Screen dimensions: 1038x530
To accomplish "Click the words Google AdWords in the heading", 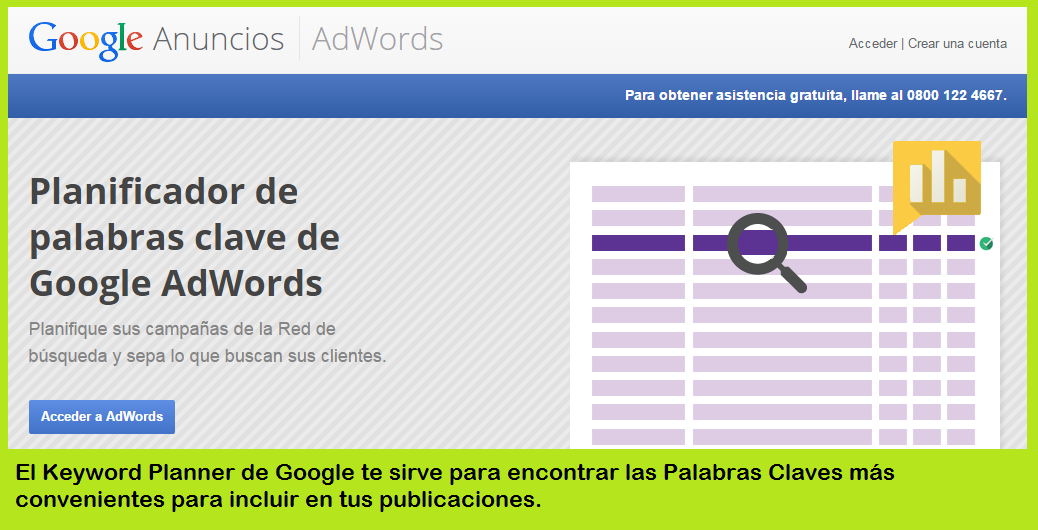I will coord(176,284).
